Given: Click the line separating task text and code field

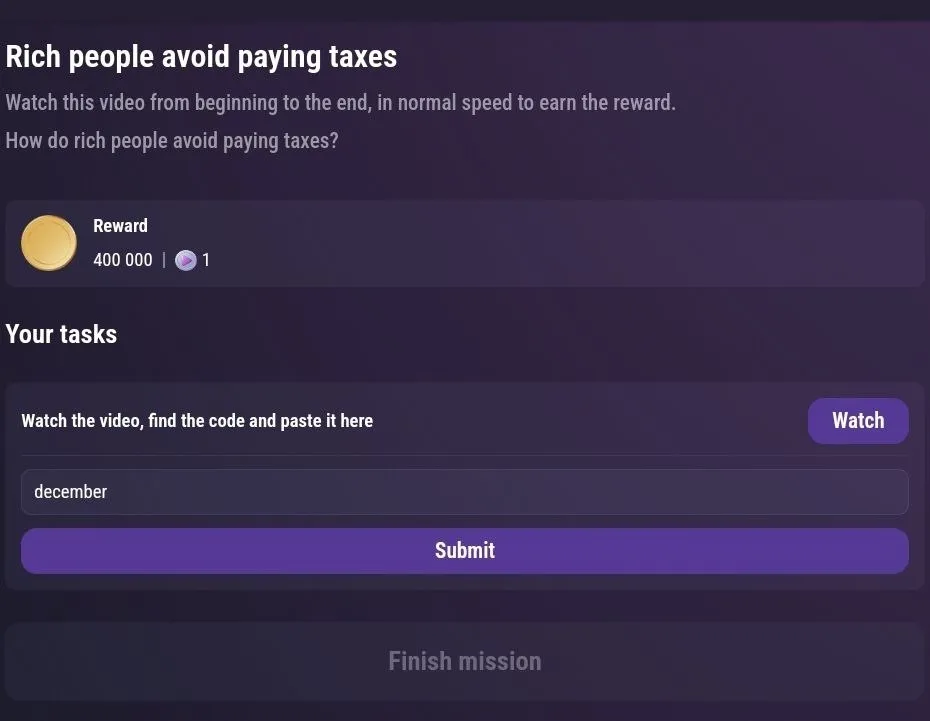Looking at the screenshot, I should [464, 456].
